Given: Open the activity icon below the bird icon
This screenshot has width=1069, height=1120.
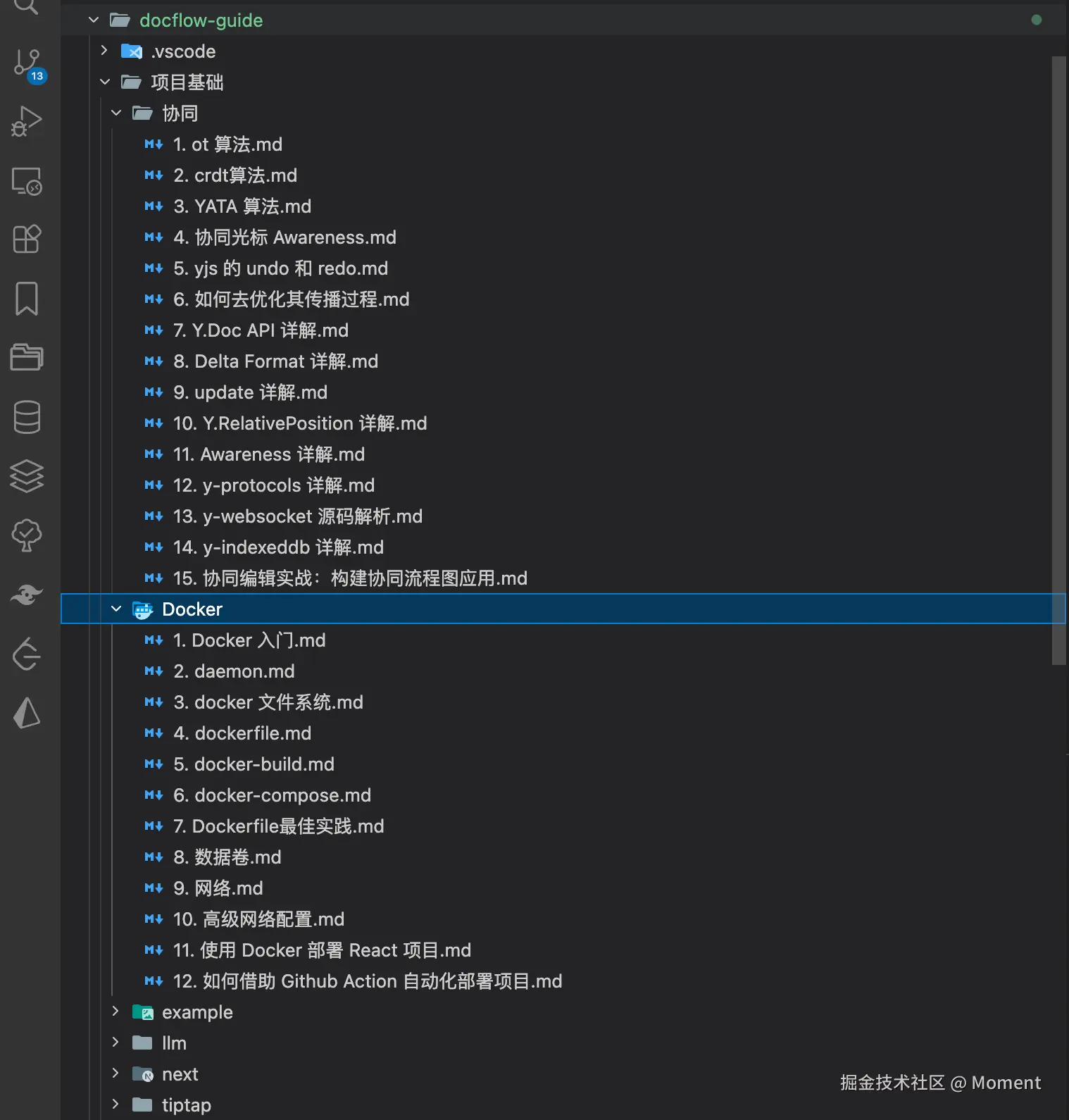Looking at the screenshot, I should tap(27, 654).
